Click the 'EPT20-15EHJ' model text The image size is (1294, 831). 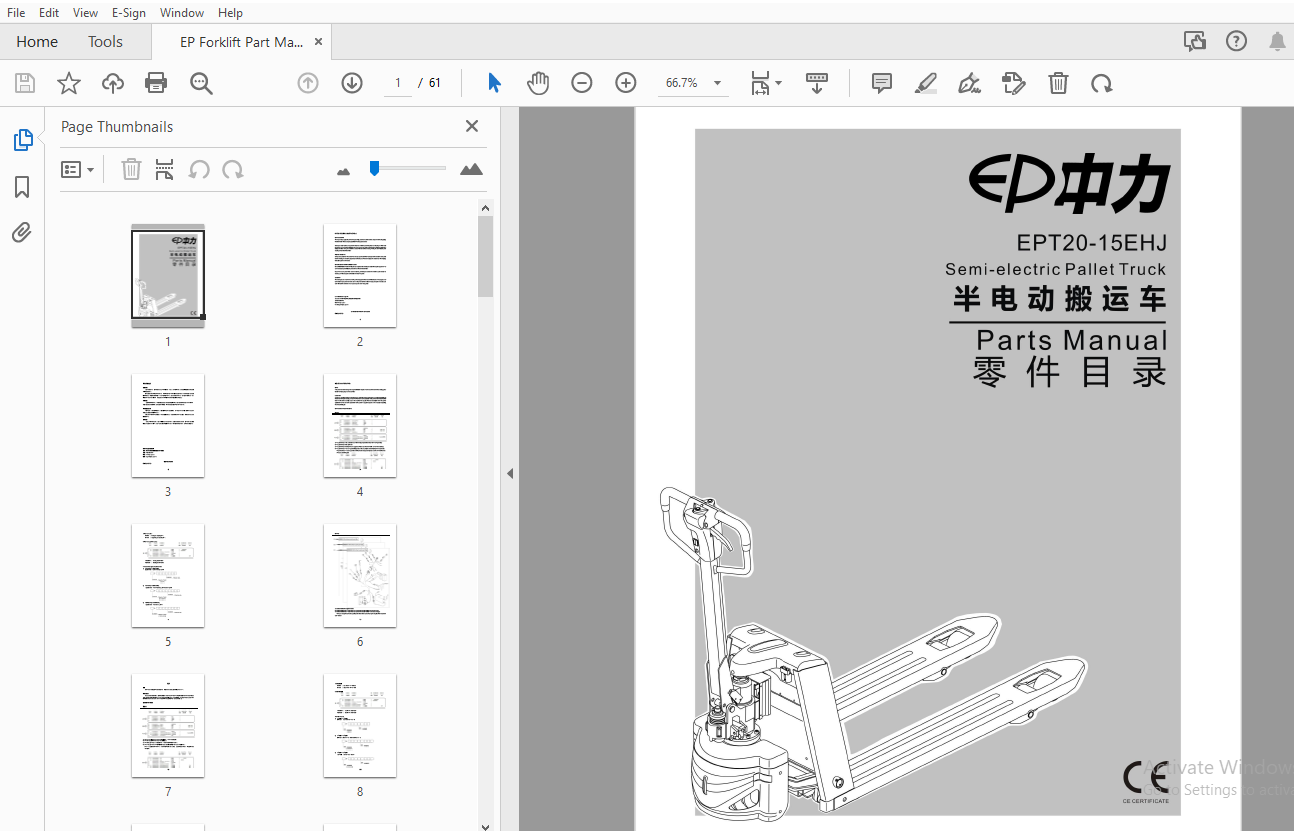tap(1092, 243)
